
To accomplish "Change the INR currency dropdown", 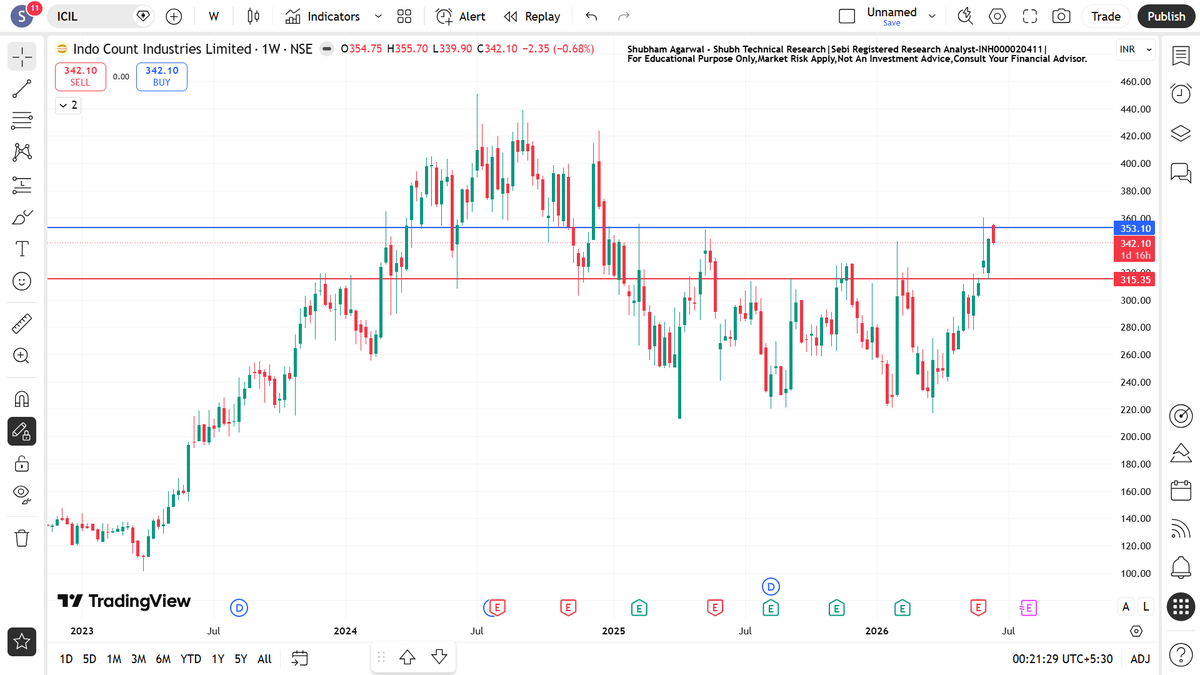I will pyautogui.click(x=1137, y=50).
